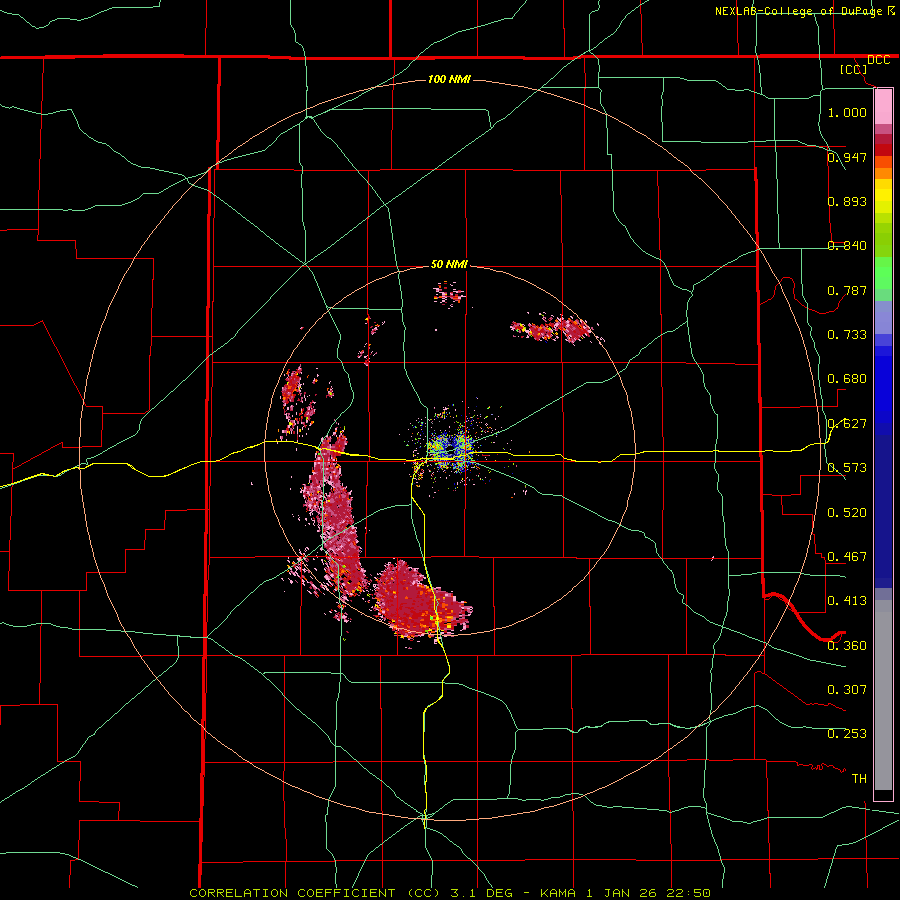
Task: Click the 0.573 scale value
Action: point(847,467)
